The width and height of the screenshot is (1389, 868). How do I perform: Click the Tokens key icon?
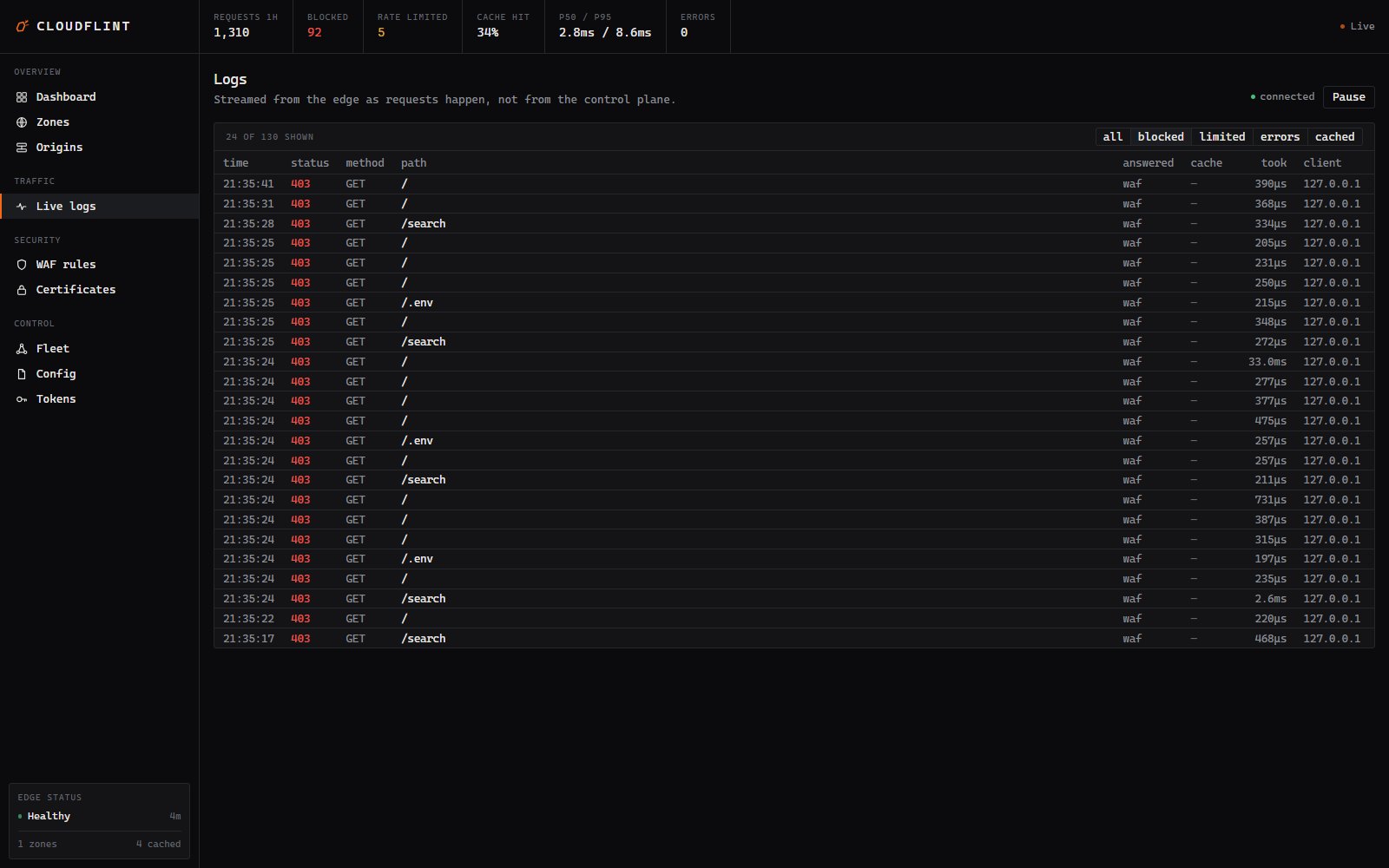tap(22, 399)
